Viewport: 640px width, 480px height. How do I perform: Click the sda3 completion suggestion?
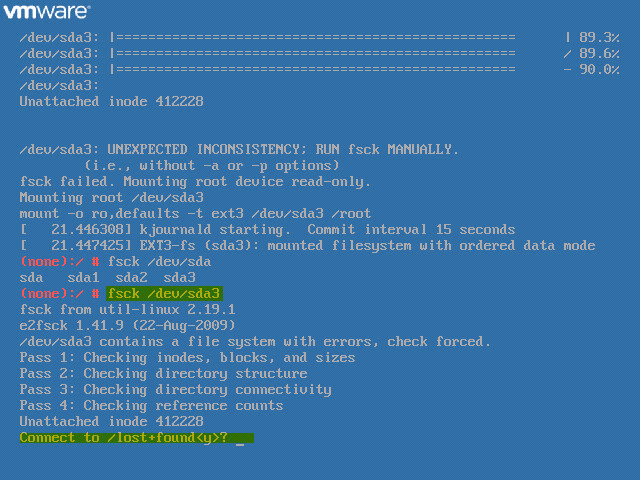179,278
